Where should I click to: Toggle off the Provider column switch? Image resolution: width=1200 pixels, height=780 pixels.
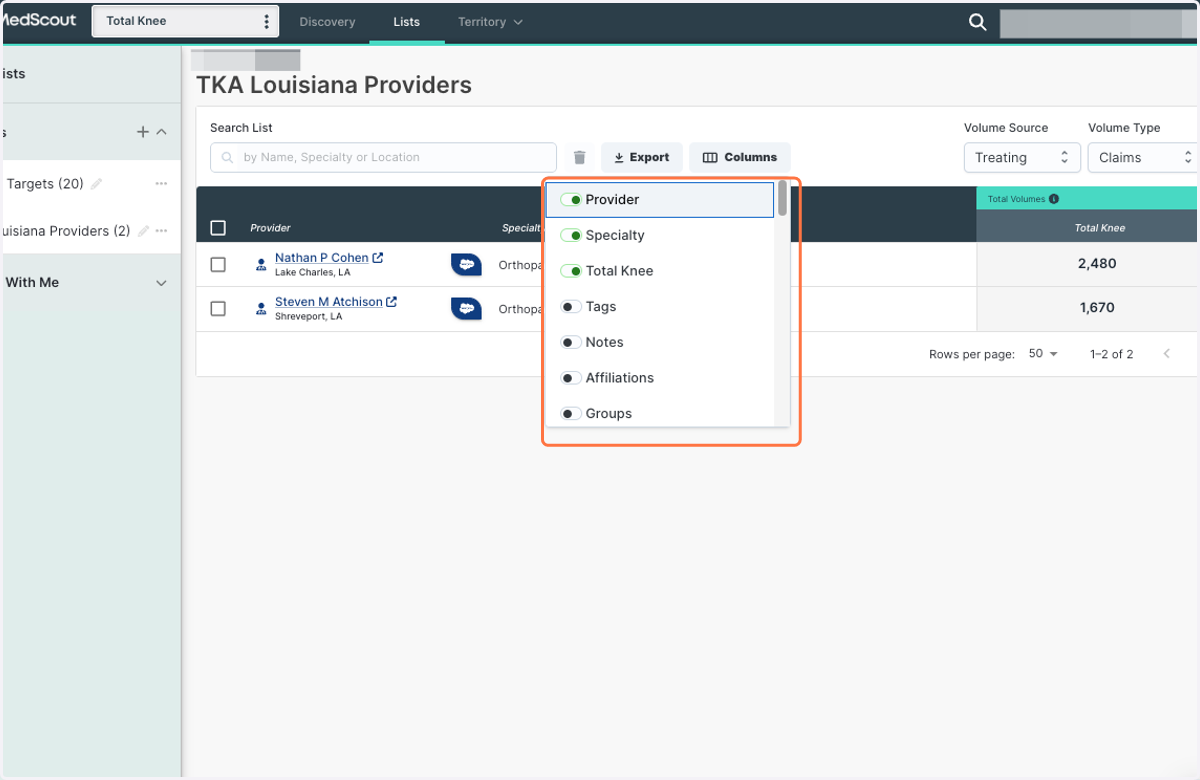coord(571,200)
